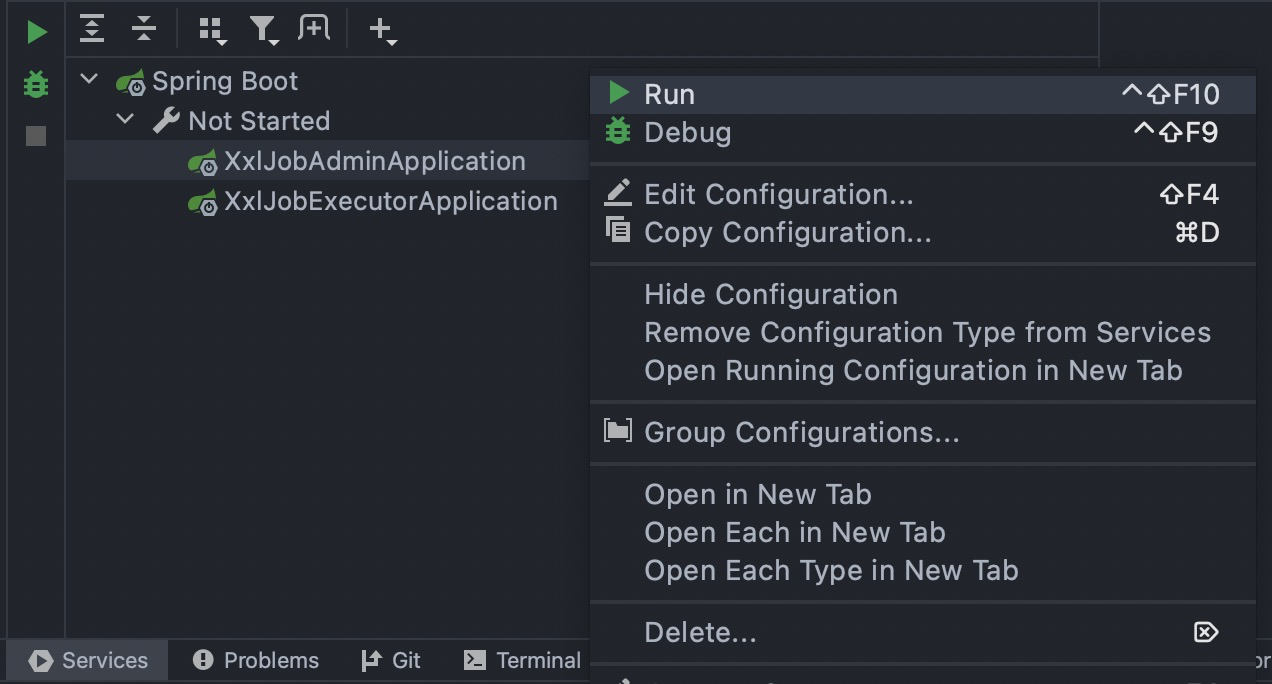Viewport: 1272px width, 684px height.
Task: Click the Debug bug icon in left sidebar
Action: point(36,84)
